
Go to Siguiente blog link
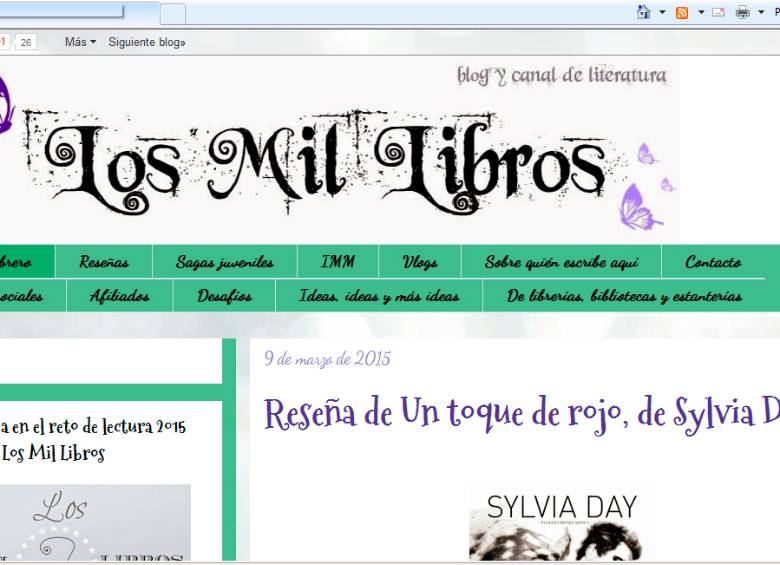(147, 42)
